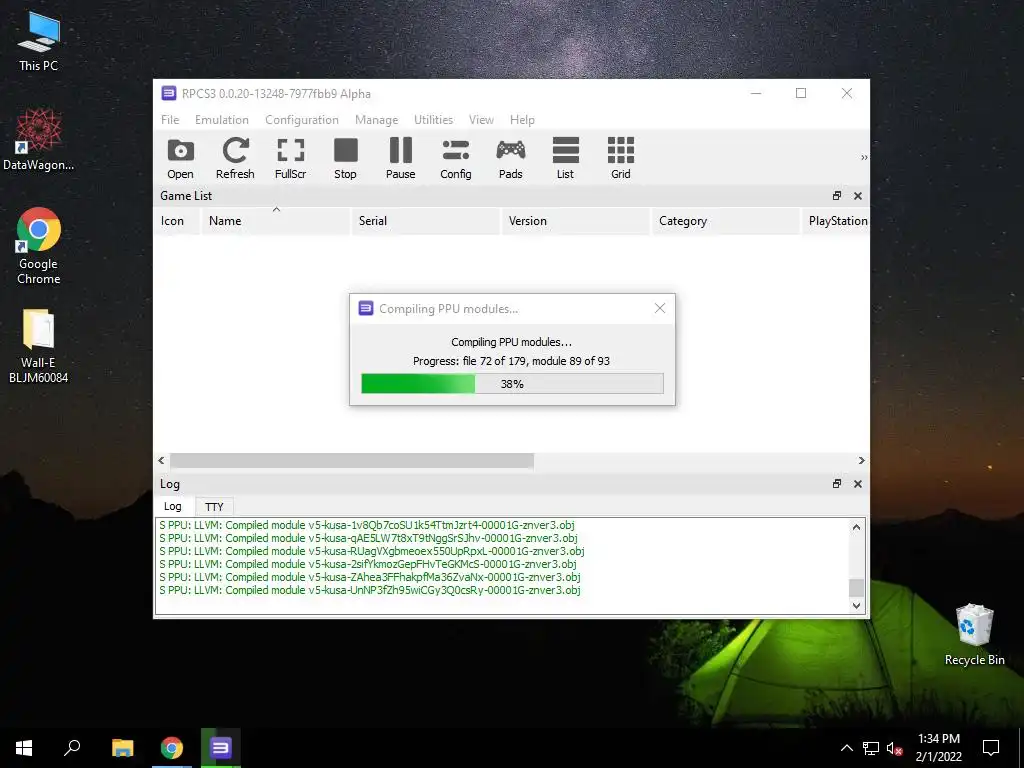
Task: Close the Compiling PPU modules dialog
Action: tap(660, 308)
